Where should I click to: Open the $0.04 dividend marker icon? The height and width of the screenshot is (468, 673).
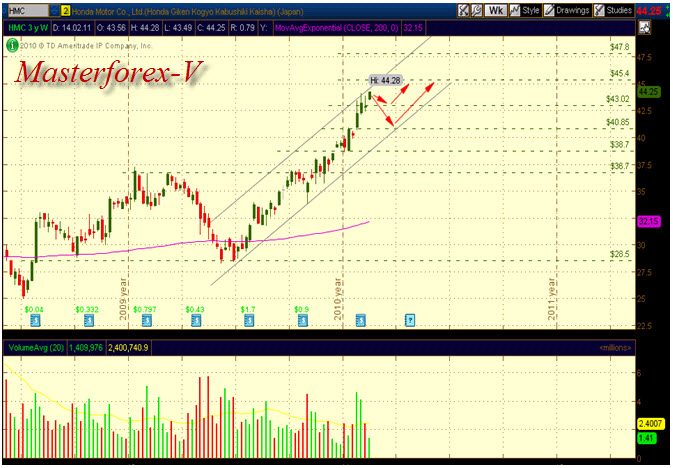point(35,320)
